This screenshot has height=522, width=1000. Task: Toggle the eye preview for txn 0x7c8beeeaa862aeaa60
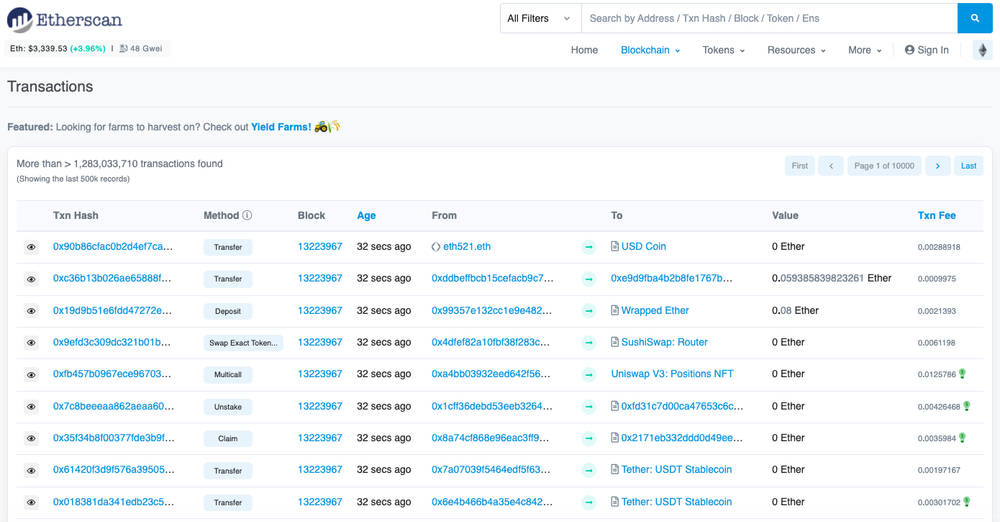click(31, 406)
